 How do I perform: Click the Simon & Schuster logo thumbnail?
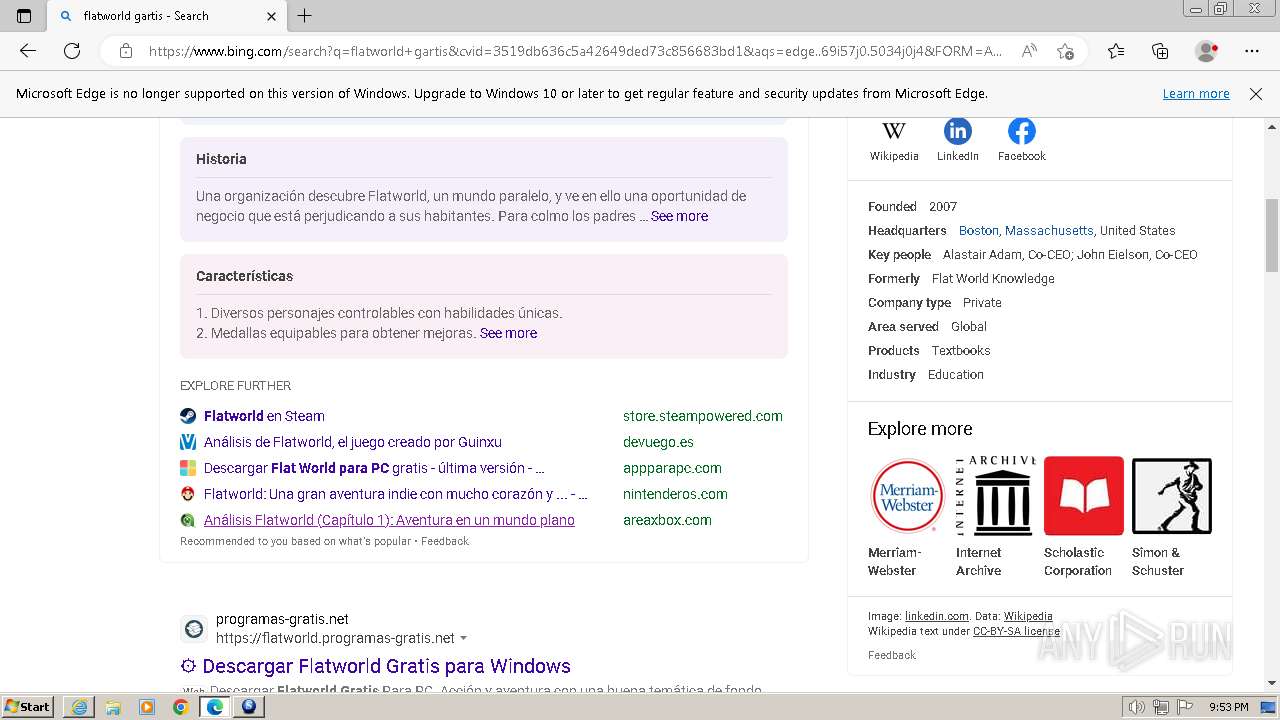click(1171, 495)
